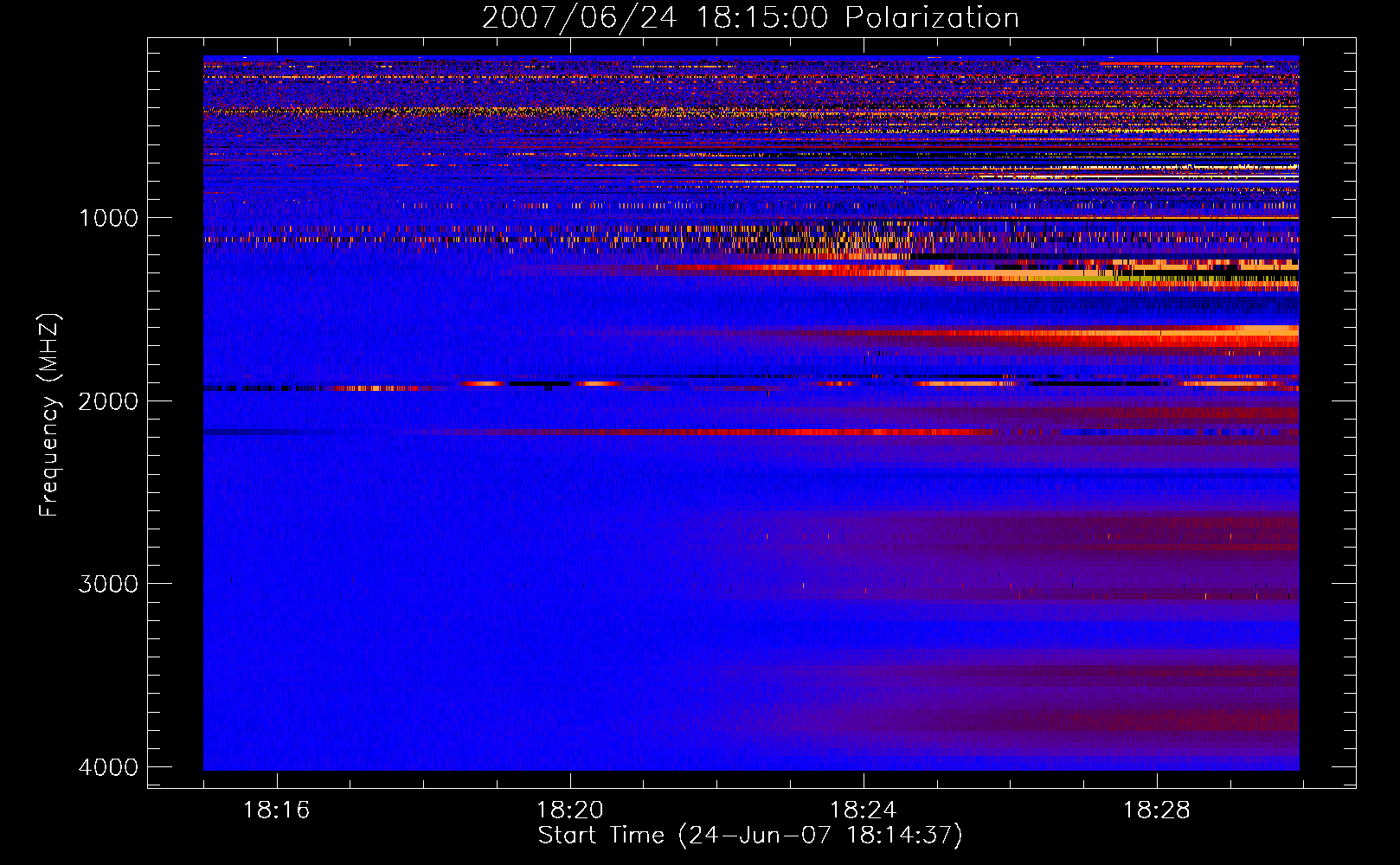The height and width of the screenshot is (865, 1400).
Task: Click the 3000 frequency tick label
Action: 108,584
